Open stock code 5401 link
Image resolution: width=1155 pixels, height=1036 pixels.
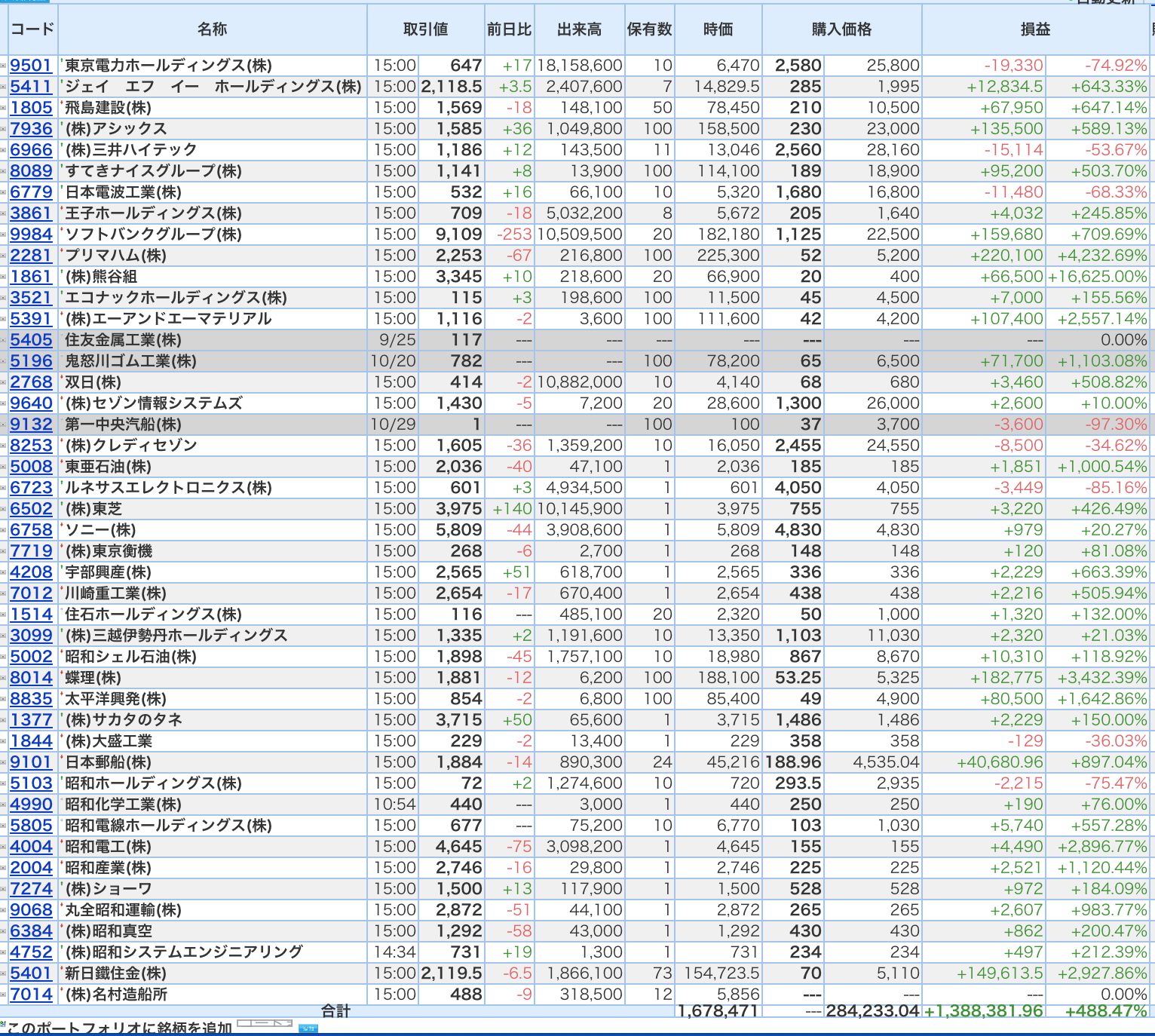[x=31, y=973]
